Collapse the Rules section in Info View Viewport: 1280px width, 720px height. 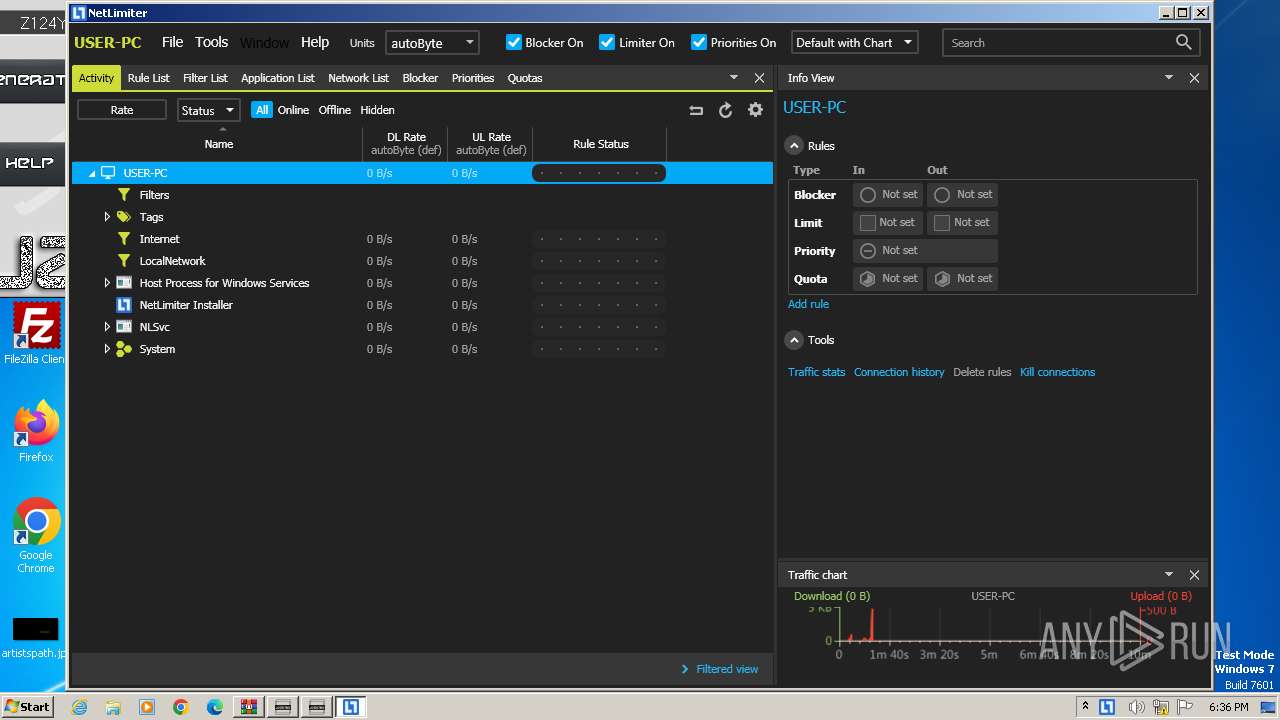tap(794, 146)
